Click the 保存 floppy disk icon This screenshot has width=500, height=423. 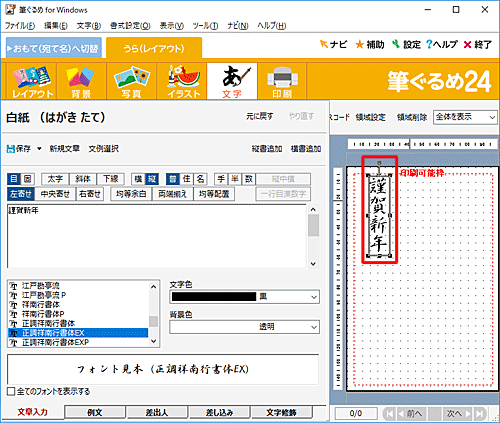click(x=11, y=149)
